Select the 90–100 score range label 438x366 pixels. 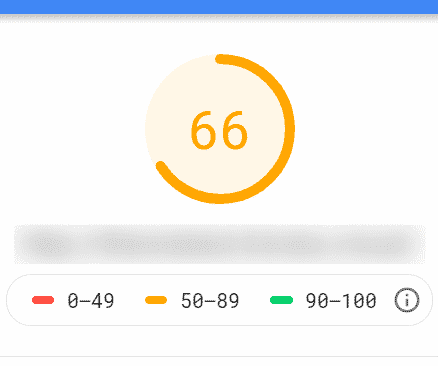pos(341,301)
